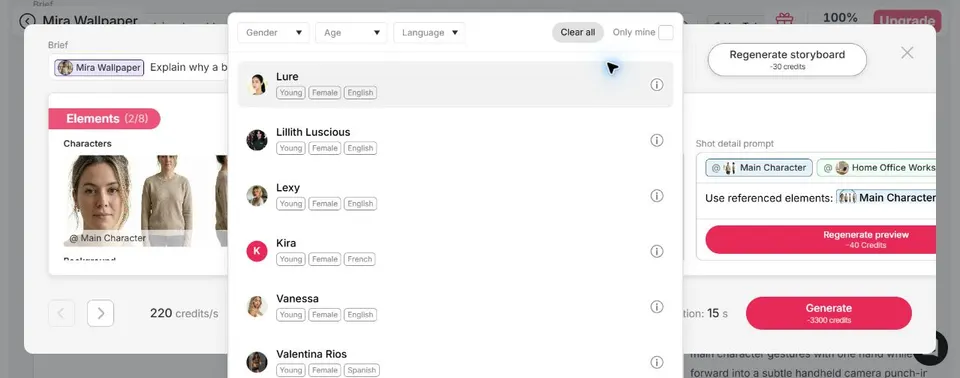Click the @ Home Office Works prompt chip
The width and height of the screenshot is (960, 378).
pos(876,167)
